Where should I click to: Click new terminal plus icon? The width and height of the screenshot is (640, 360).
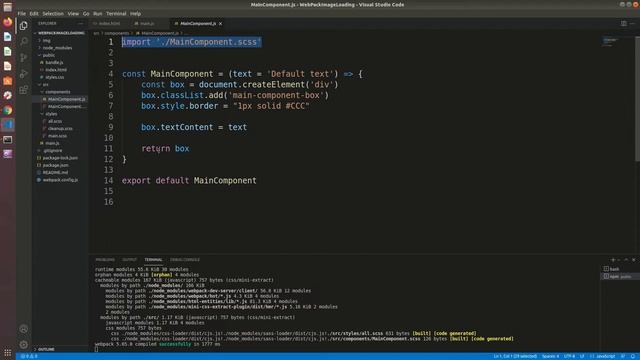point(613,260)
